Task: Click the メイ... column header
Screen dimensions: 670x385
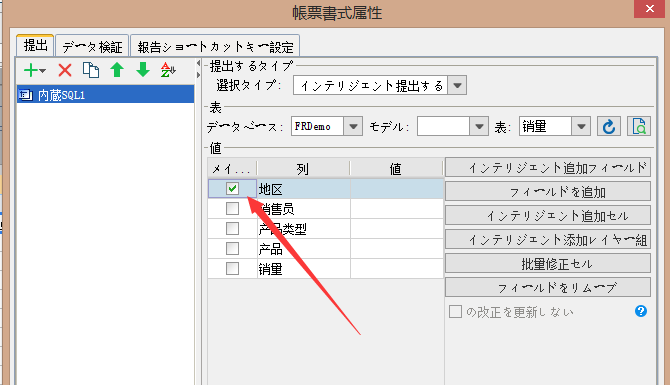Action: (x=232, y=168)
